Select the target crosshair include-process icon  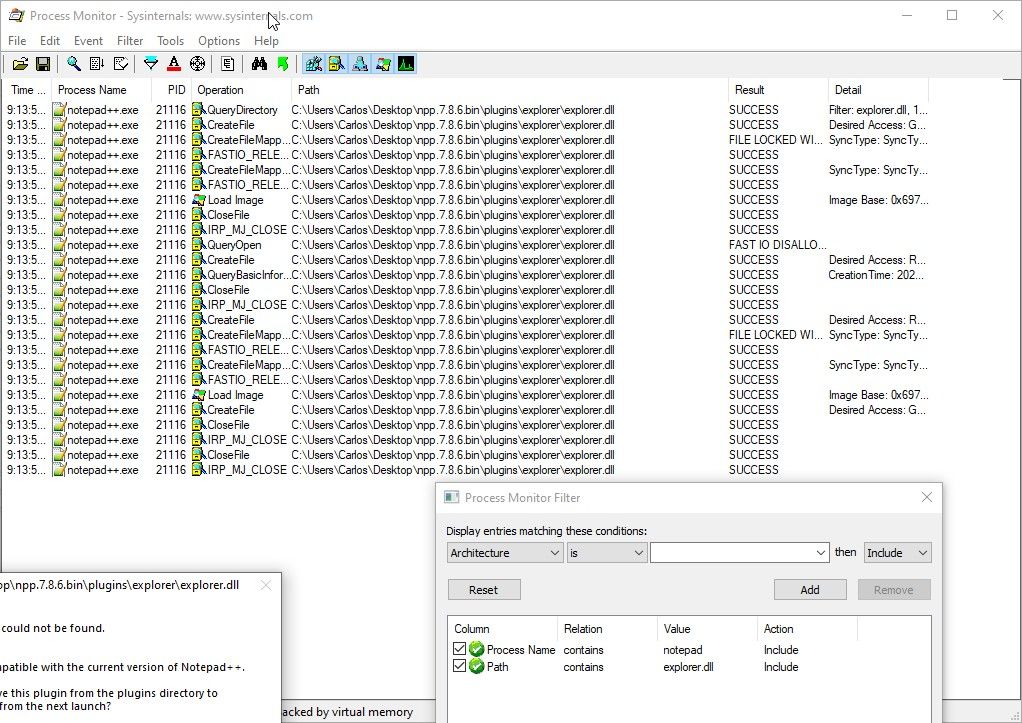tap(197, 64)
